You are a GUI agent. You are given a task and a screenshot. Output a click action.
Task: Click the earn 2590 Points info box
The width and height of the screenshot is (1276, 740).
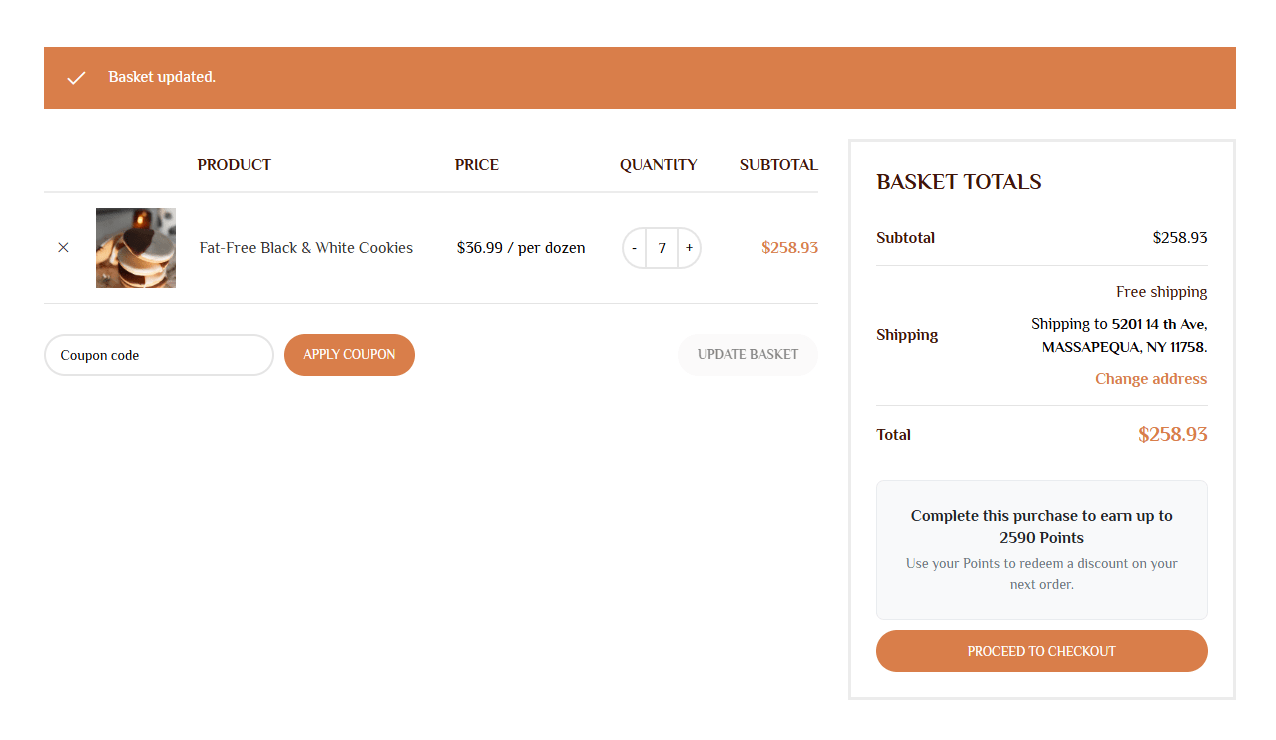1041,550
